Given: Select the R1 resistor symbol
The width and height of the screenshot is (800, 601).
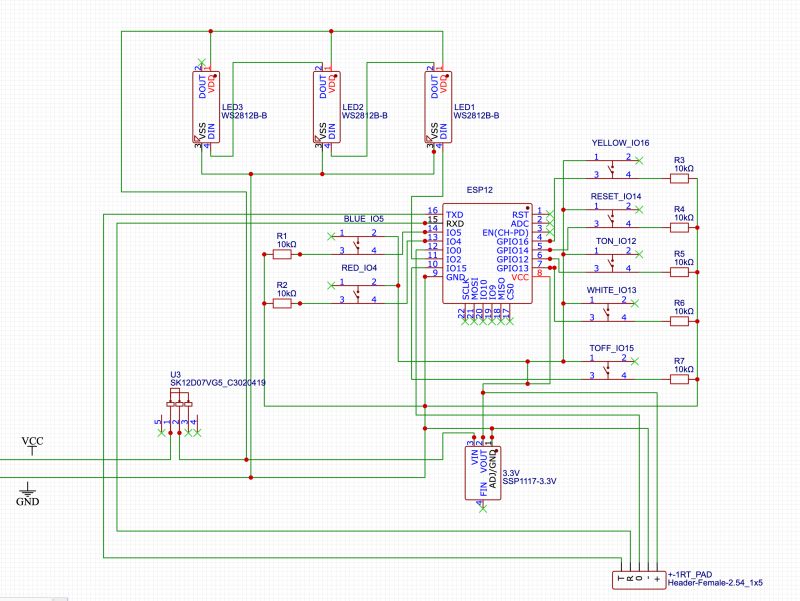Looking at the screenshot, I should tap(282, 254).
